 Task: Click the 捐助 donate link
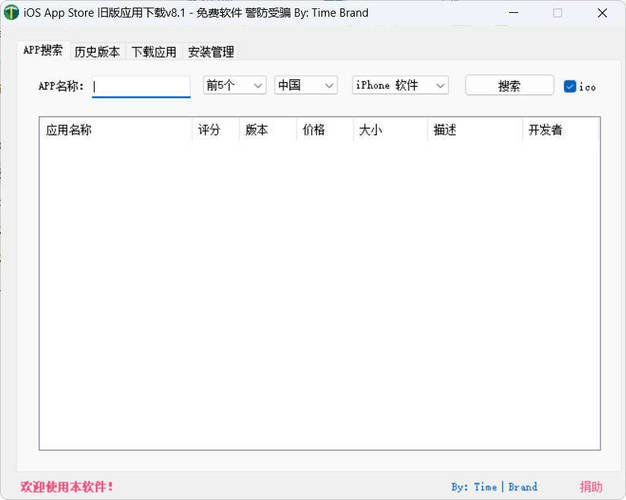point(591,487)
